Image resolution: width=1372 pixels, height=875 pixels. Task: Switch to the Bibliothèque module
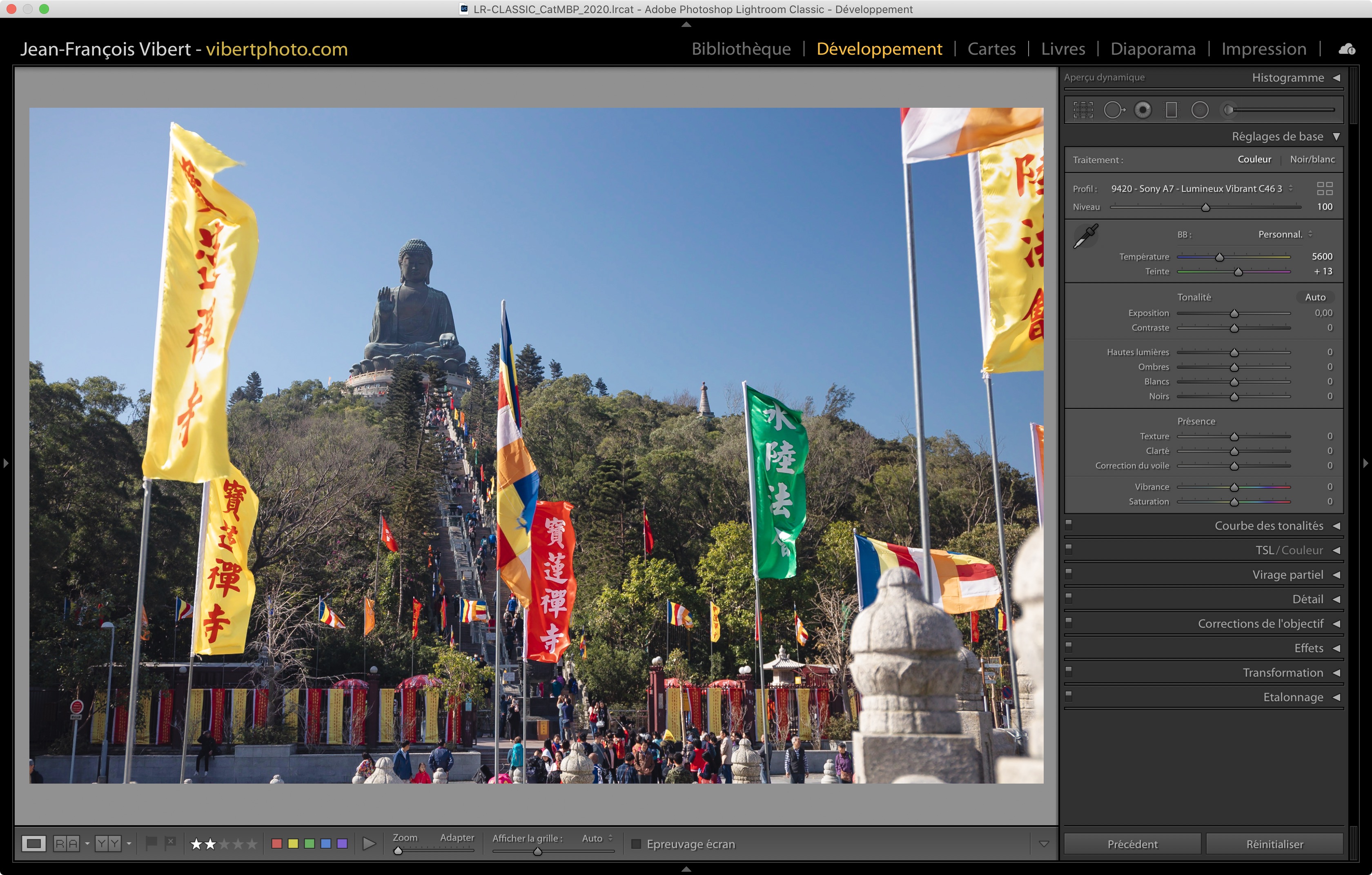point(741,49)
